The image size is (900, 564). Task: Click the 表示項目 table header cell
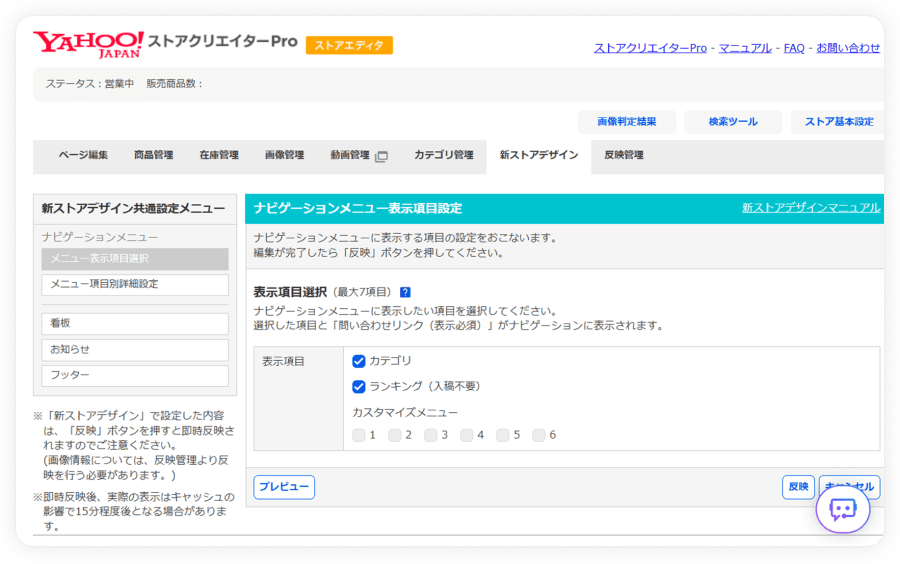coord(298,398)
